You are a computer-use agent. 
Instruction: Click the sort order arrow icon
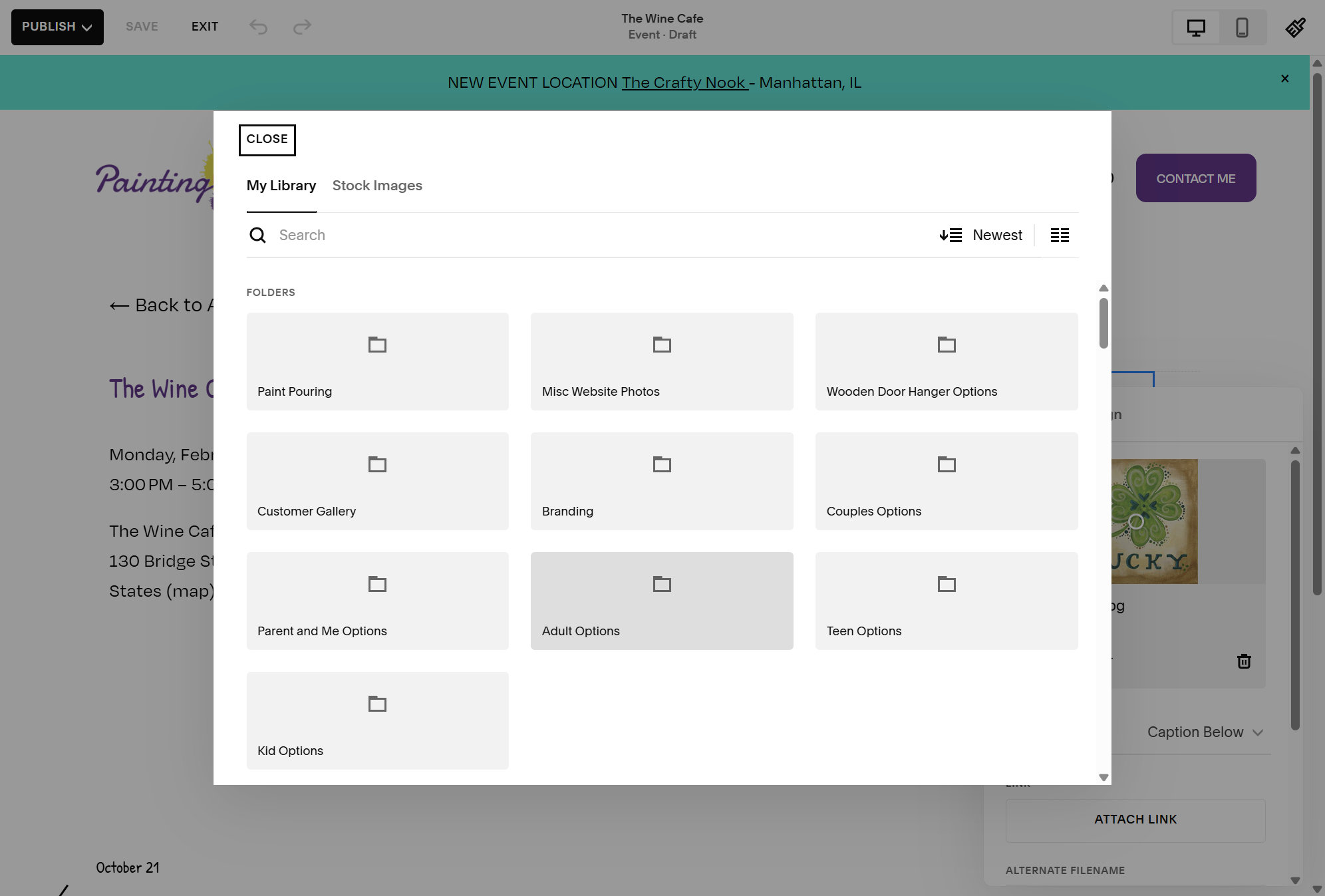tap(951, 235)
